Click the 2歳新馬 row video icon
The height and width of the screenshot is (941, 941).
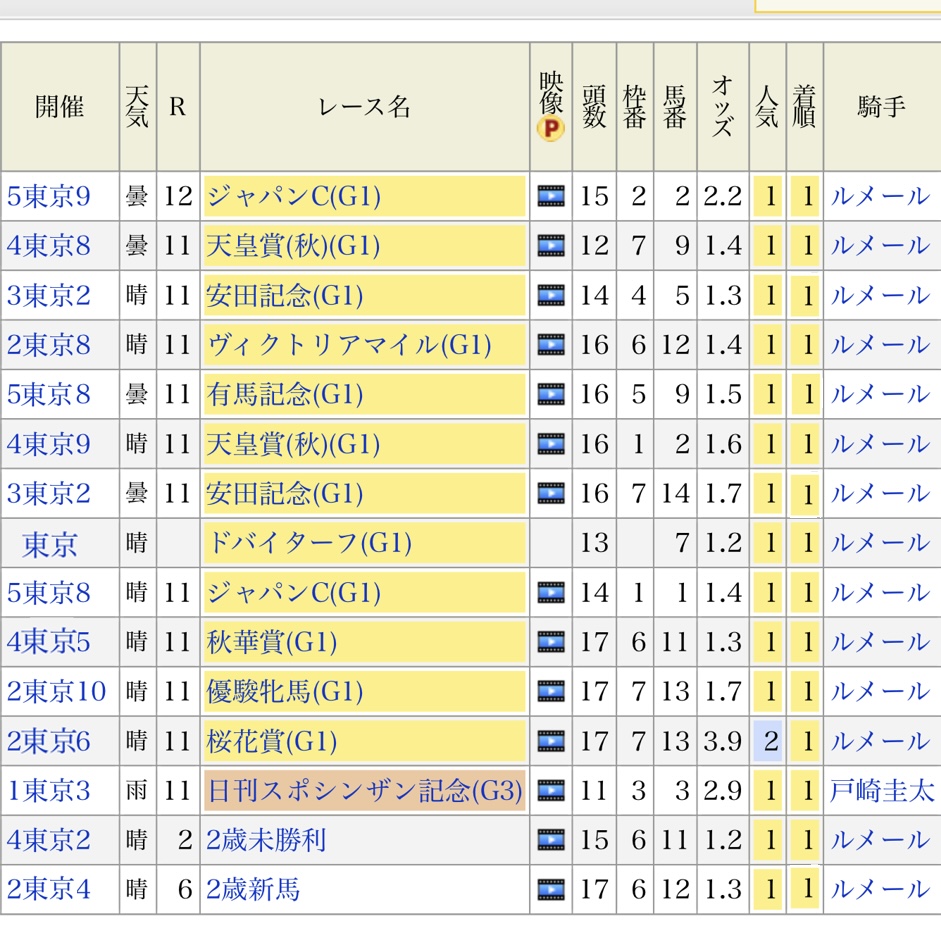click(x=550, y=890)
